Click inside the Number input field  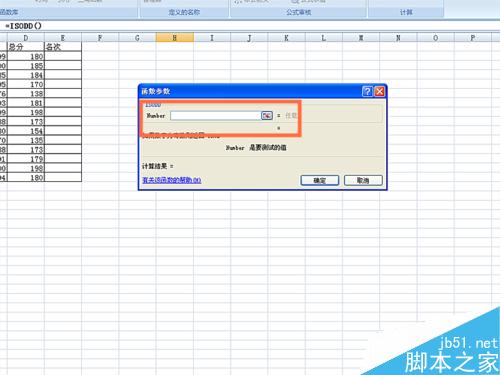tap(216, 116)
